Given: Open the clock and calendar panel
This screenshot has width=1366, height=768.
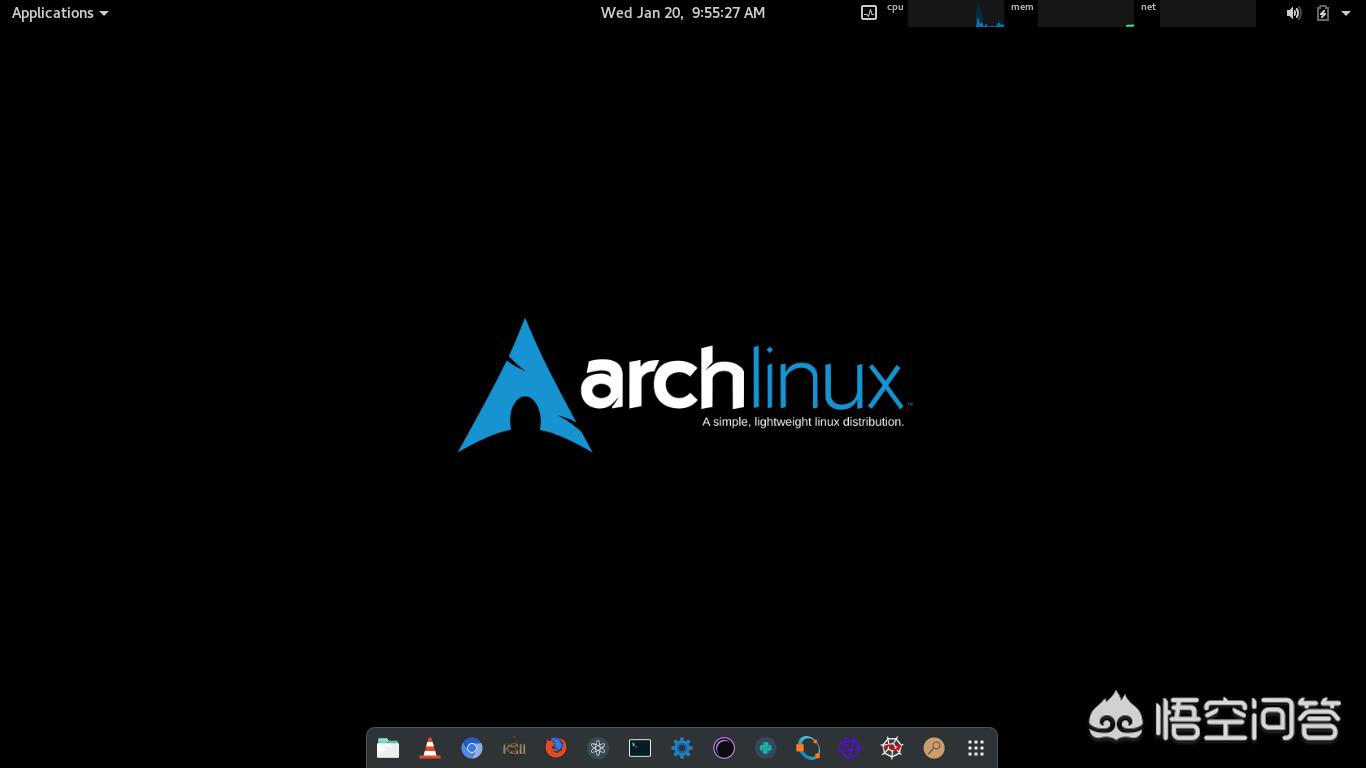Looking at the screenshot, I should pyautogui.click(x=683, y=13).
